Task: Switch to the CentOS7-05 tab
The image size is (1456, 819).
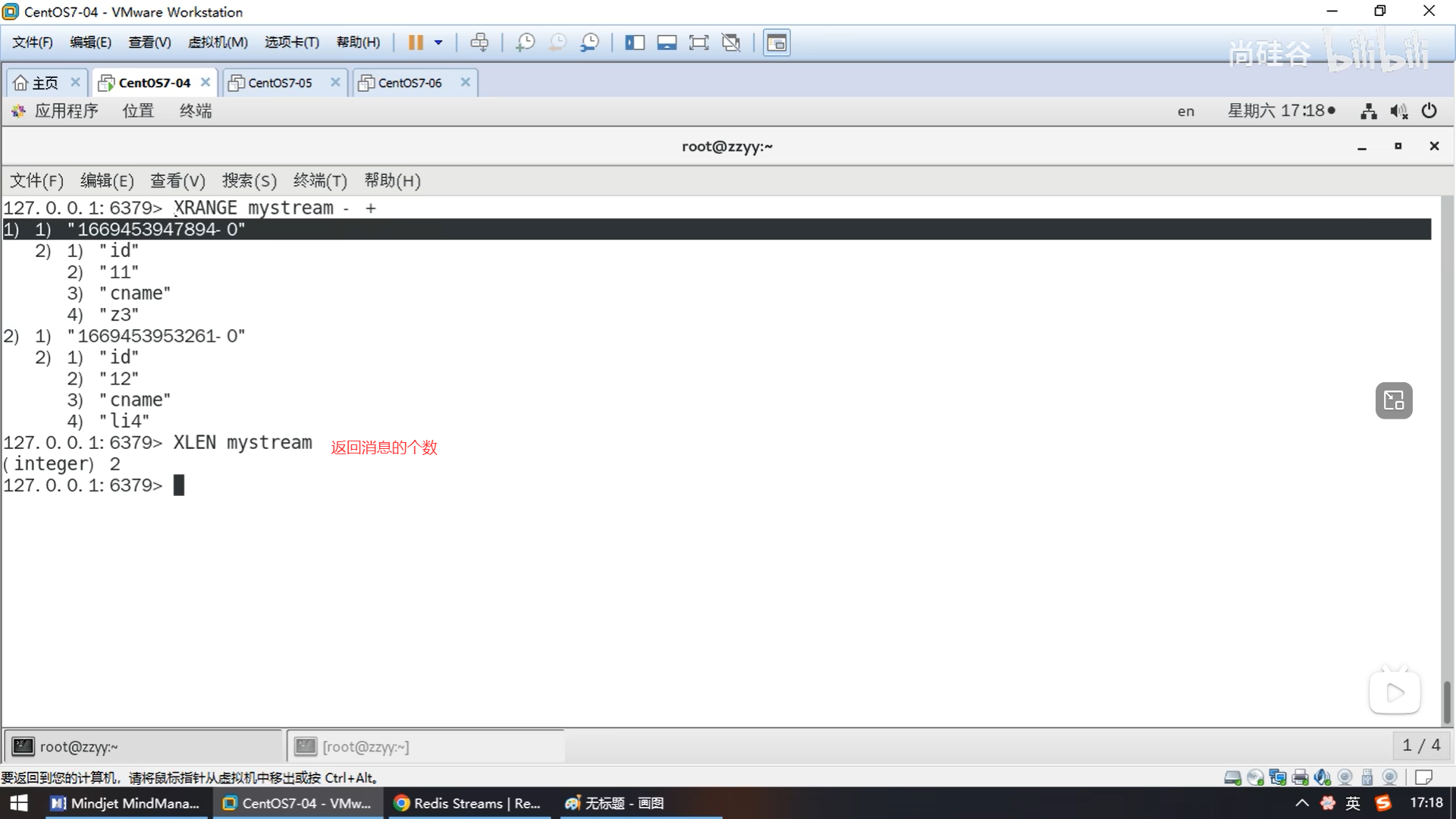Action: (x=280, y=83)
